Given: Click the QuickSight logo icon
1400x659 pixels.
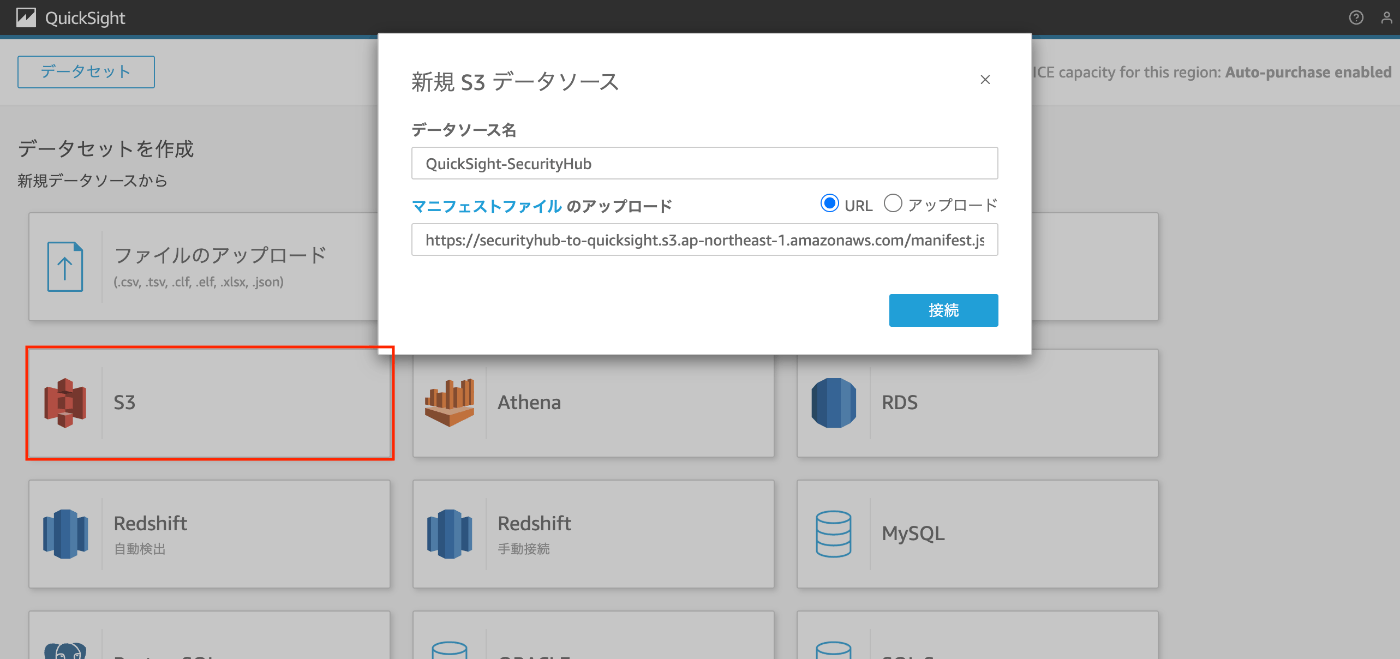Looking at the screenshot, I should click(x=26, y=18).
